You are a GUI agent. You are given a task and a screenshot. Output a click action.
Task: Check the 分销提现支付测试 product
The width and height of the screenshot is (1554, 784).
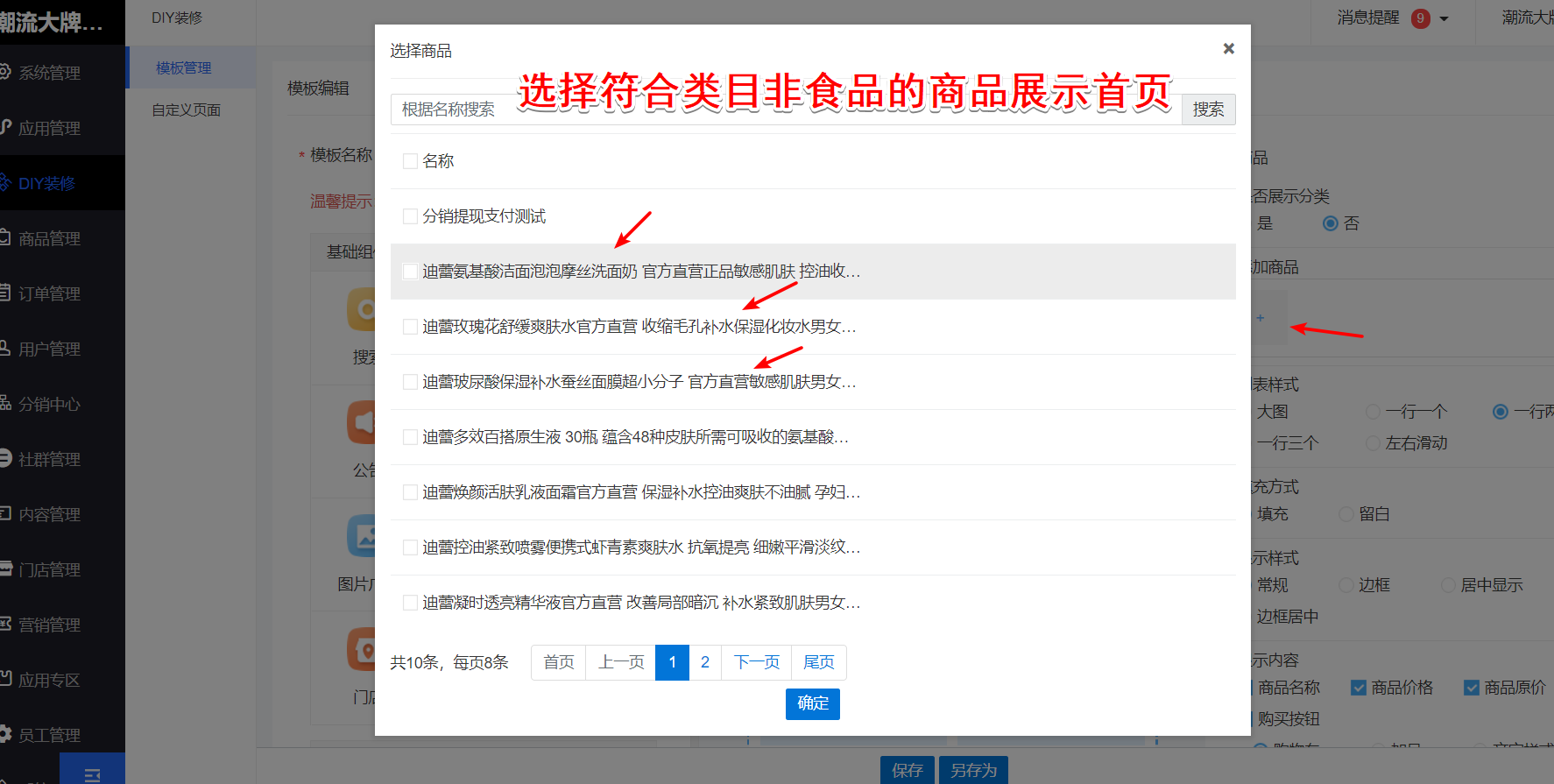[x=410, y=216]
